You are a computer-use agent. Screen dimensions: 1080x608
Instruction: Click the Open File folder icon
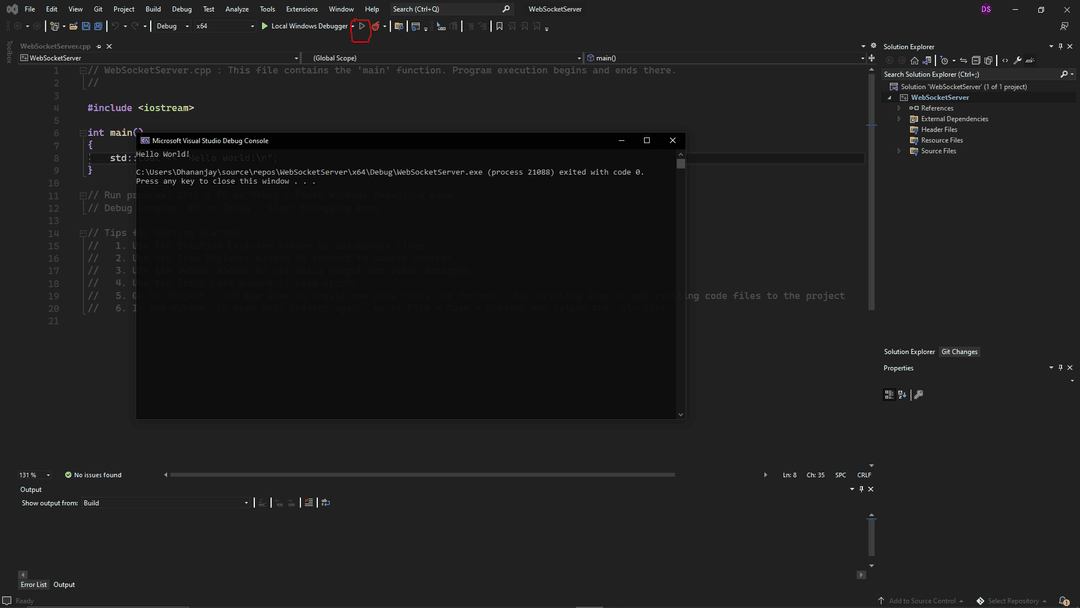73,26
